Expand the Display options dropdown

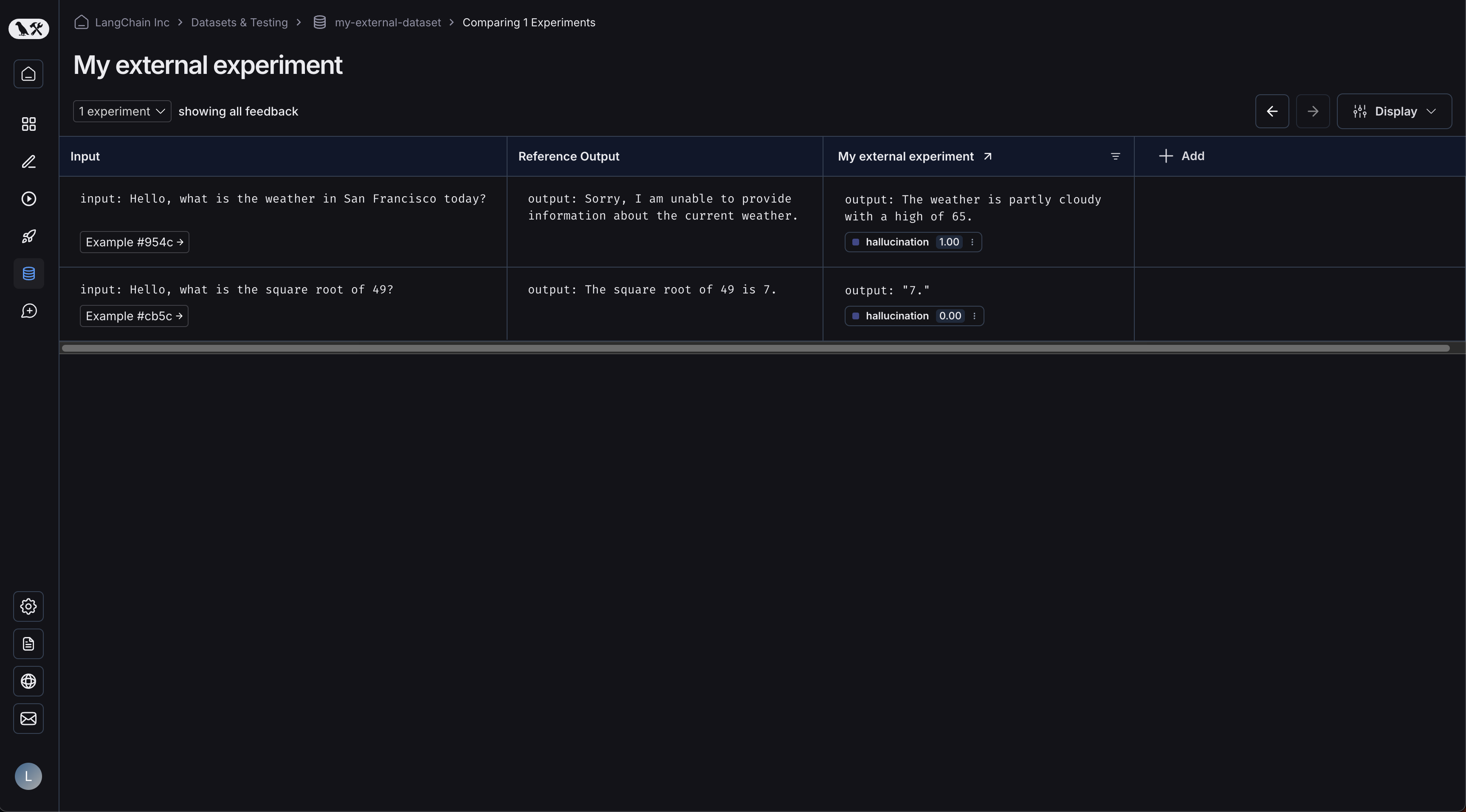pyautogui.click(x=1394, y=111)
